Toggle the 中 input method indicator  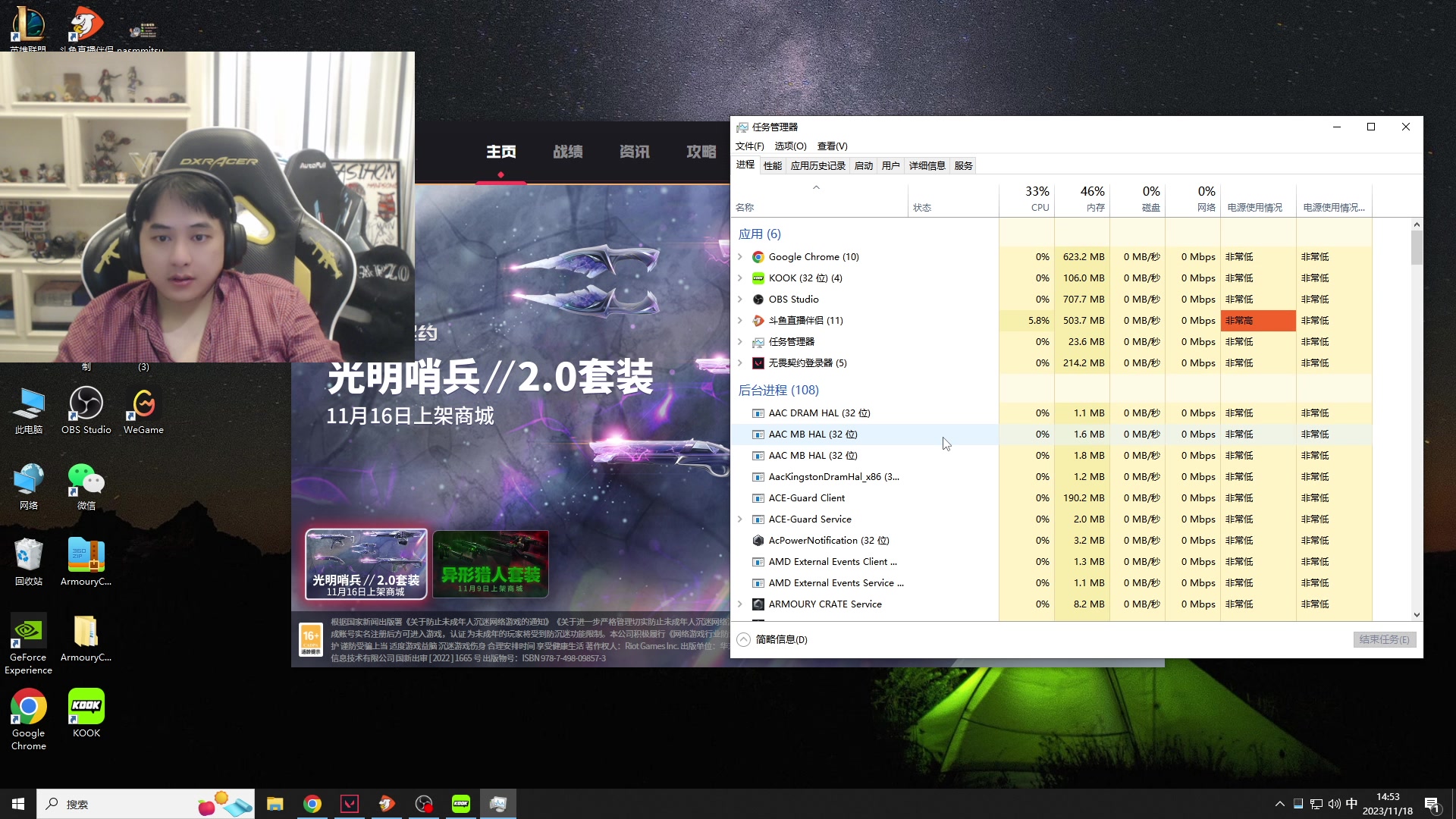click(x=1351, y=804)
